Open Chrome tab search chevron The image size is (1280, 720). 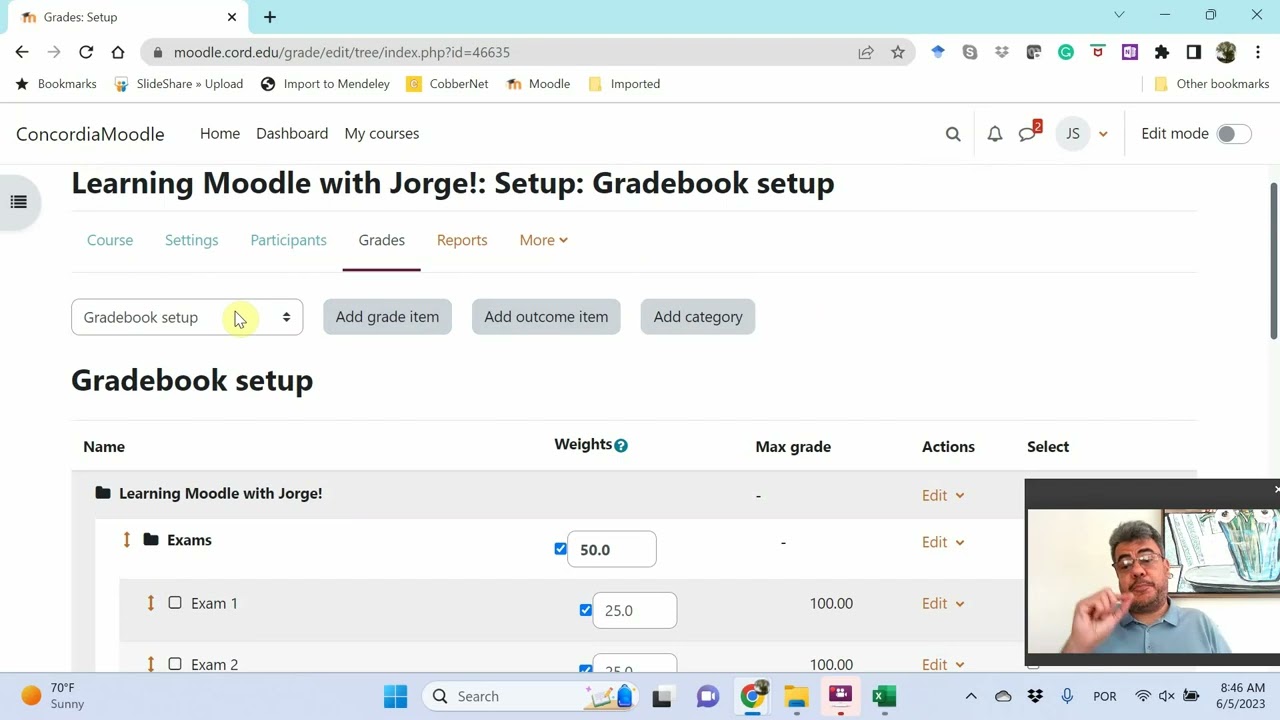(x=1119, y=15)
